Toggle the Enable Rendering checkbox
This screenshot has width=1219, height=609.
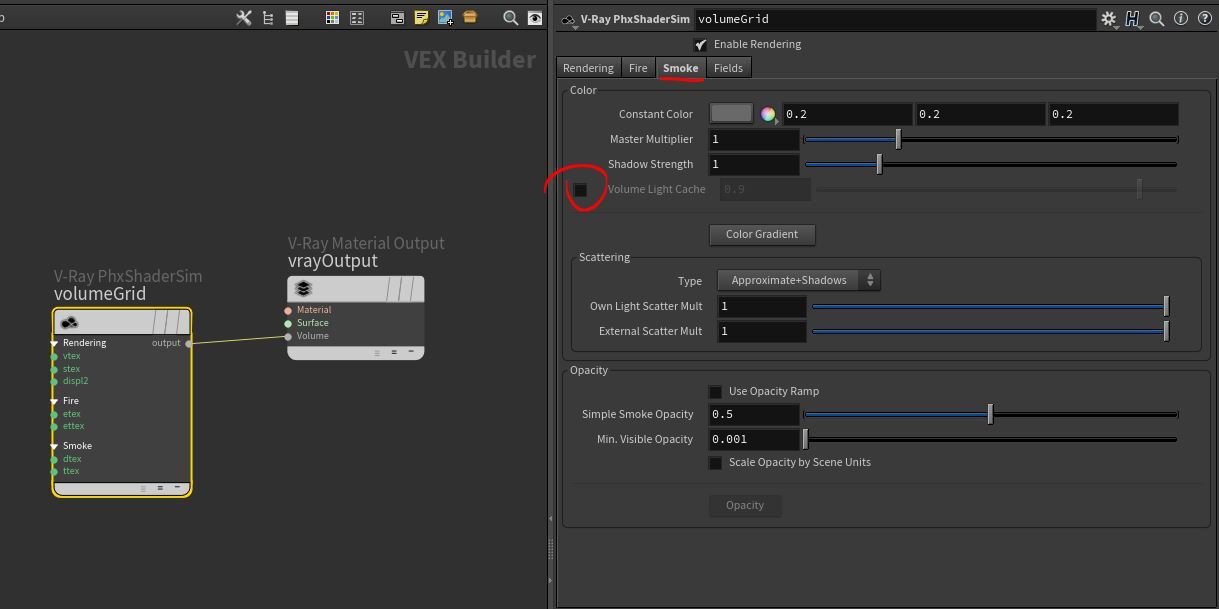700,45
